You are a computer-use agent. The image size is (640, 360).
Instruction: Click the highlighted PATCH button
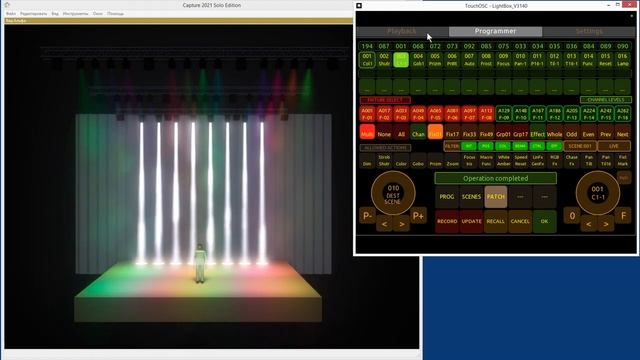point(496,197)
